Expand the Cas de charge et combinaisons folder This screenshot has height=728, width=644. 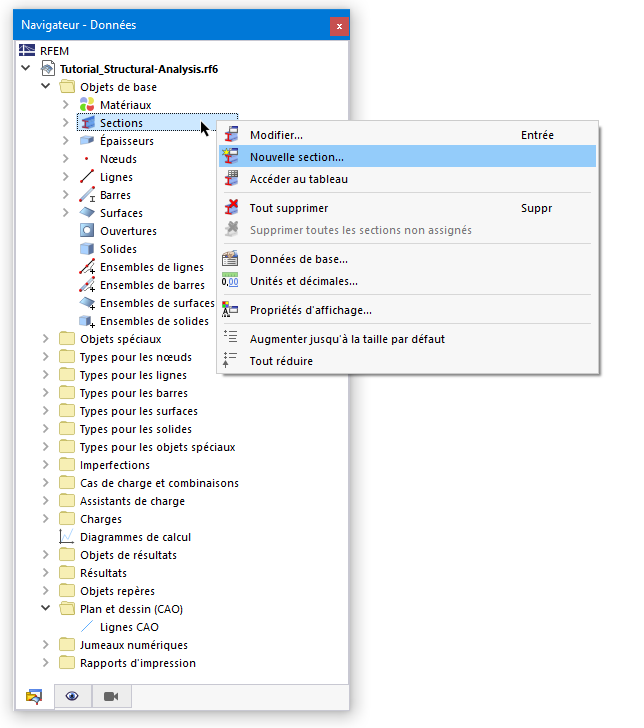click(46, 483)
